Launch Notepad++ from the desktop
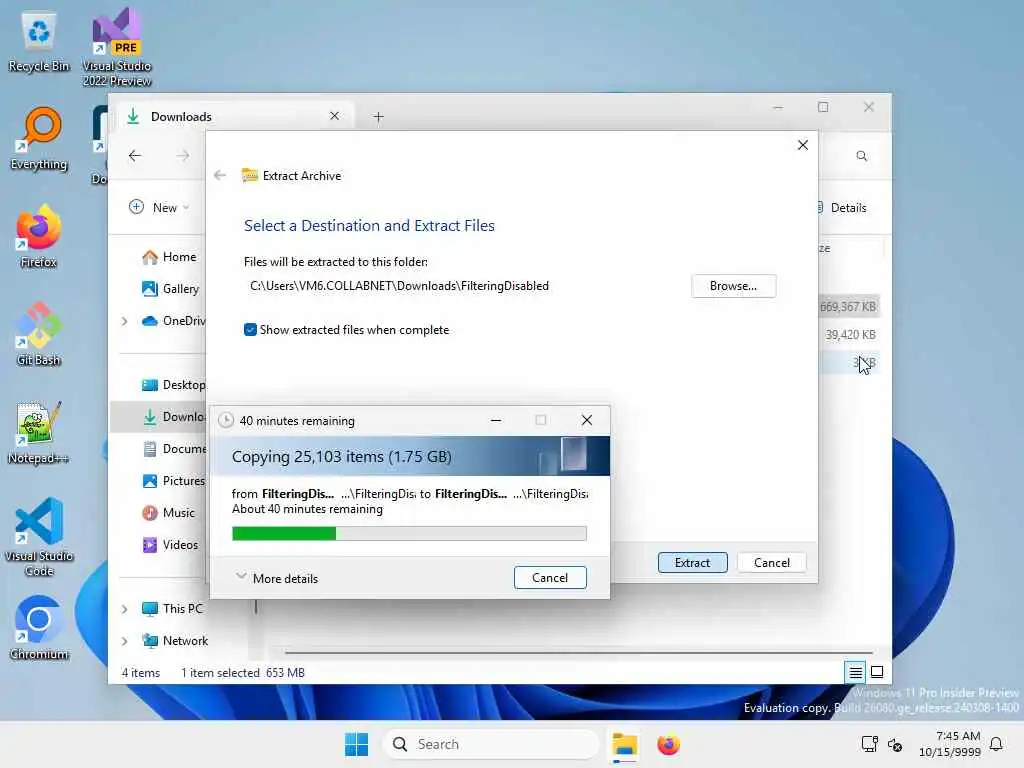 coord(39,433)
